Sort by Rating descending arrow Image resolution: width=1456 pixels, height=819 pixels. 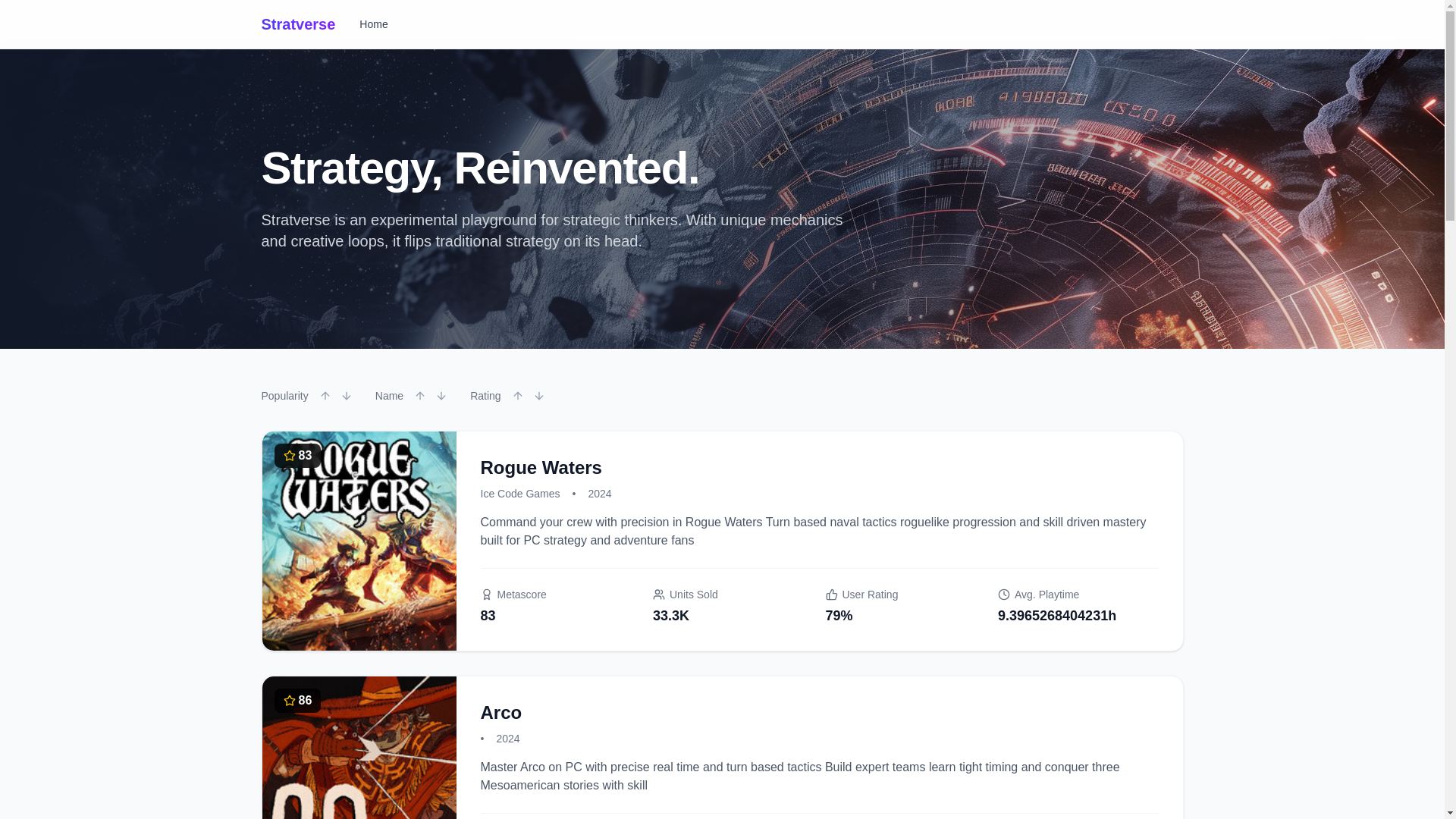pos(539,396)
